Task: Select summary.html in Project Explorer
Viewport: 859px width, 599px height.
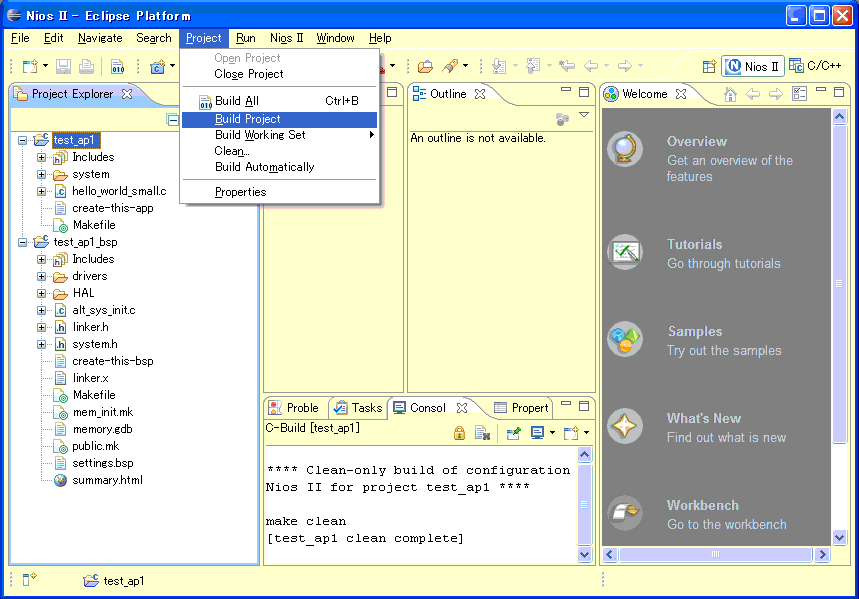Action: point(107,480)
